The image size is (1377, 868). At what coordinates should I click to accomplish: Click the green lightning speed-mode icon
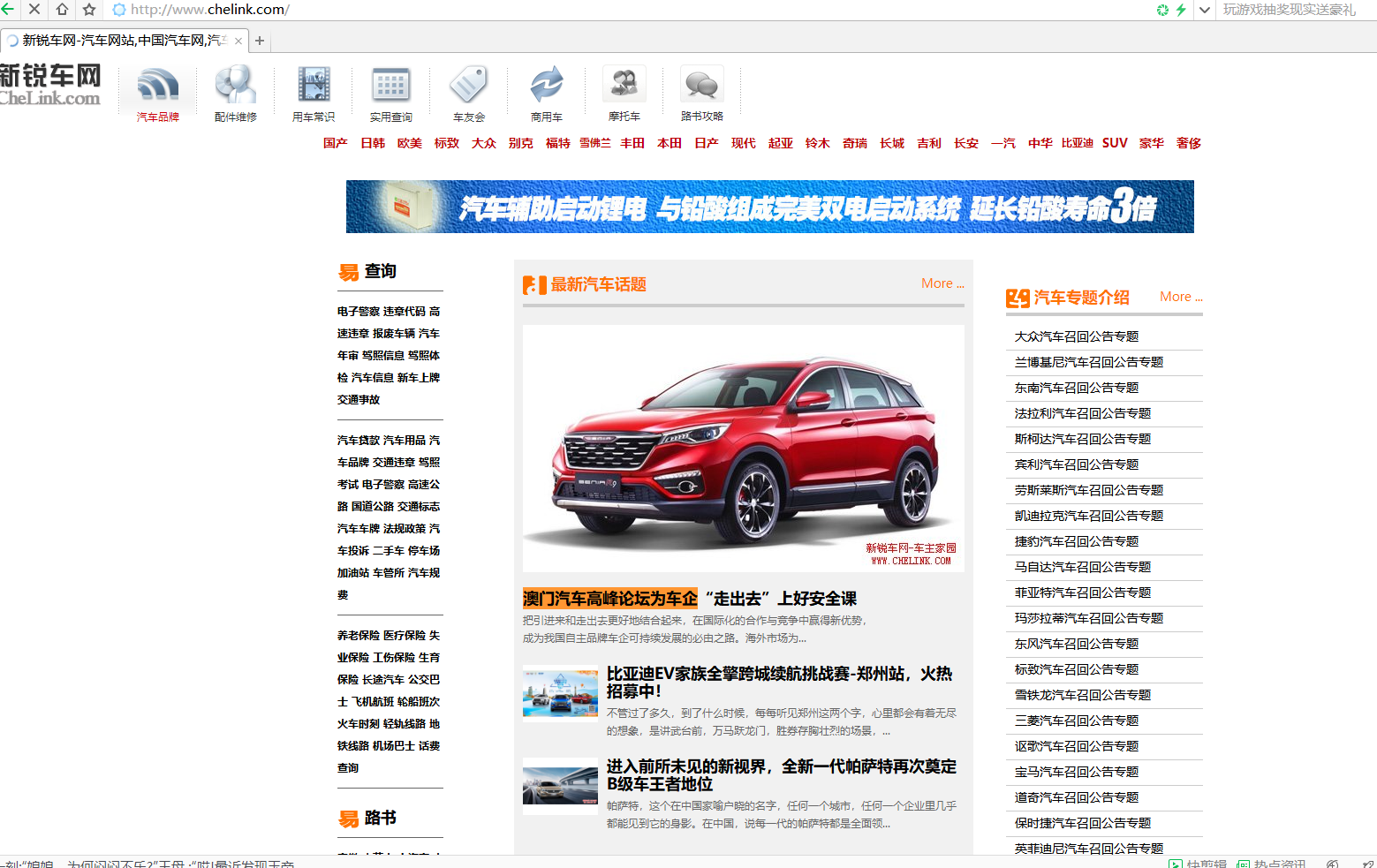tap(1181, 10)
